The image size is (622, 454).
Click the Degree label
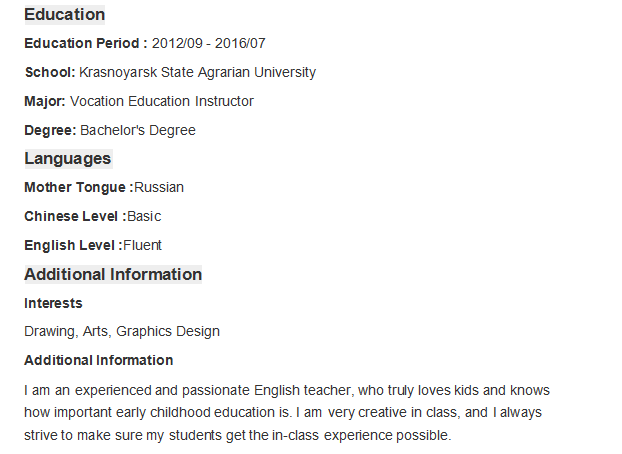pyautogui.click(x=50, y=131)
